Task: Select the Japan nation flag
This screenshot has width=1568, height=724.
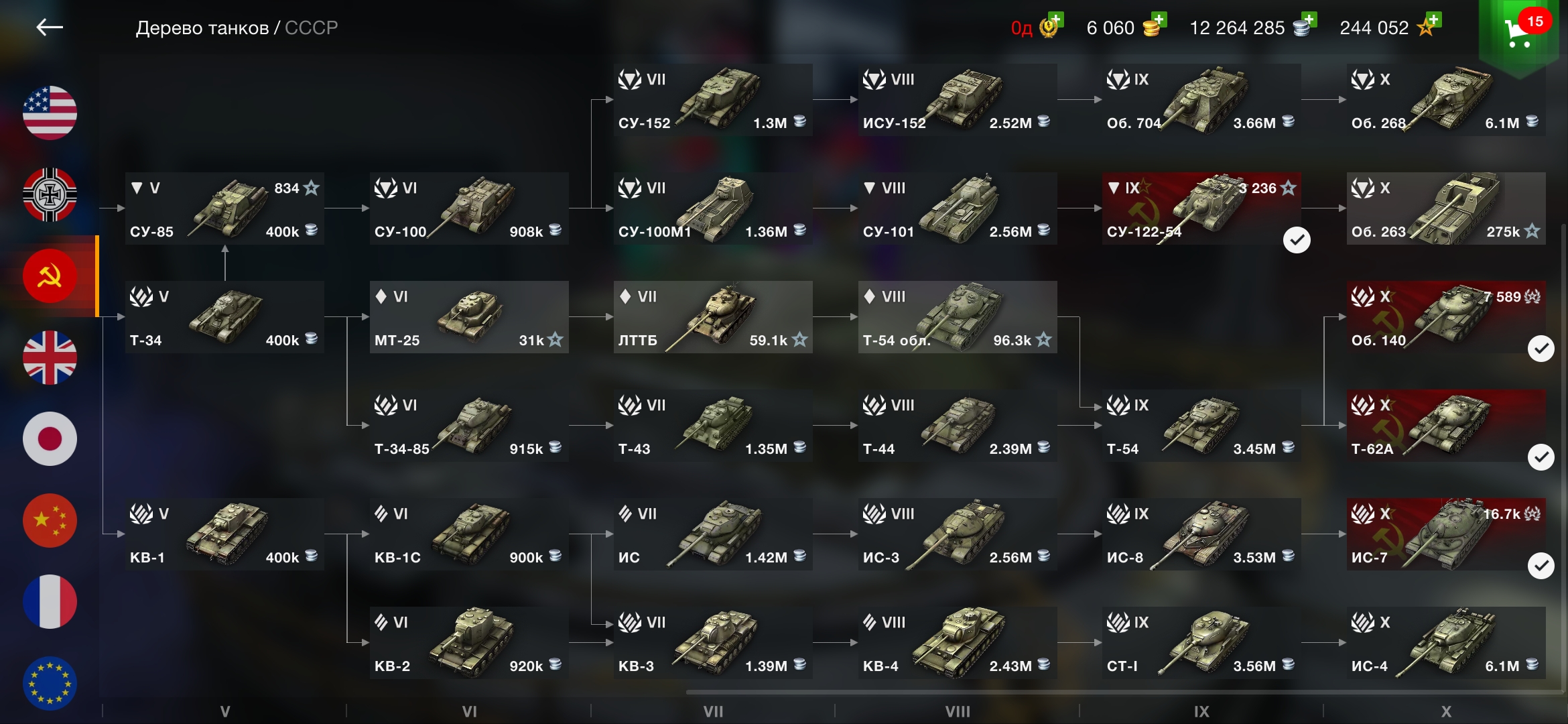Action: click(x=50, y=439)
